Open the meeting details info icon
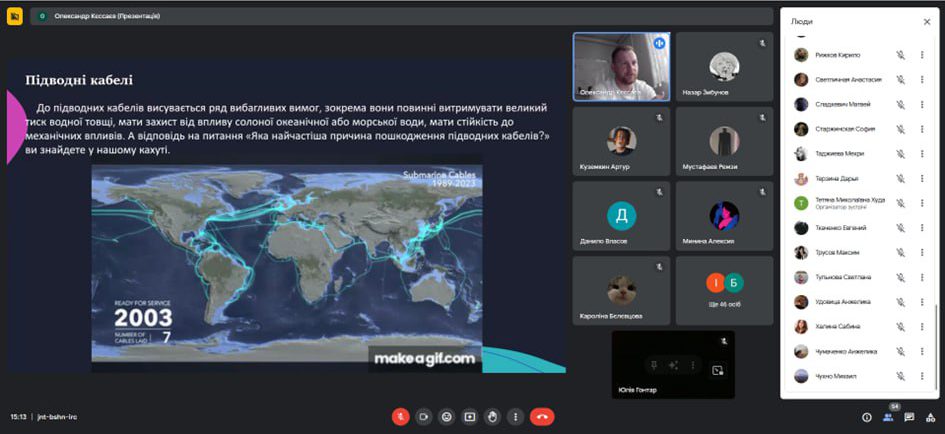The image size is (945, 434). 866,417
